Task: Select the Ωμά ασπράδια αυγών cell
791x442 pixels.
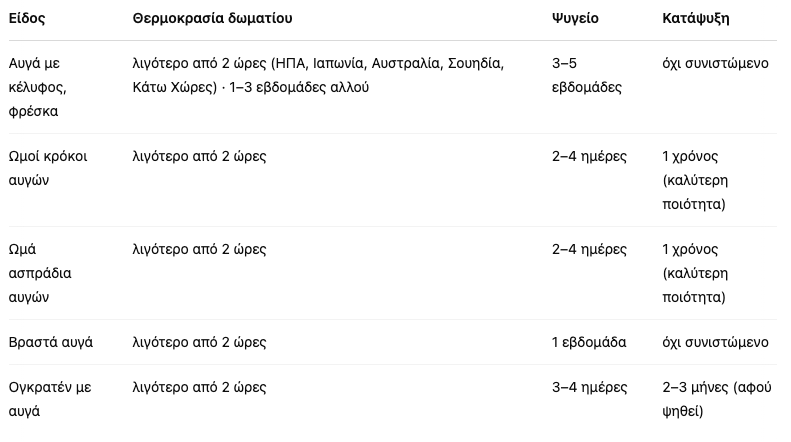Action: pyautogui.click(x=40, y=273)
